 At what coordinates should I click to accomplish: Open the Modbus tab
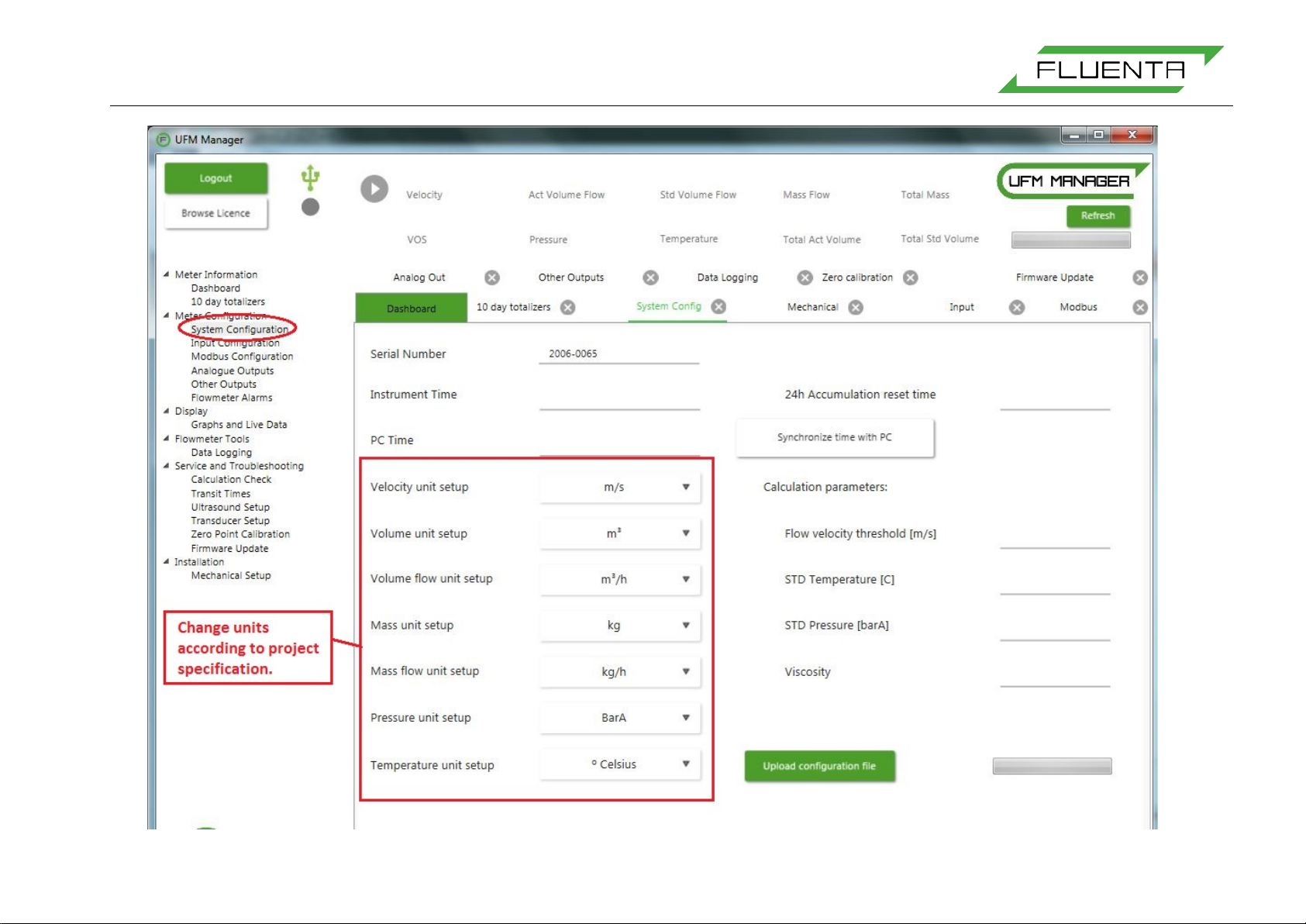click(x=1078, y=308)
